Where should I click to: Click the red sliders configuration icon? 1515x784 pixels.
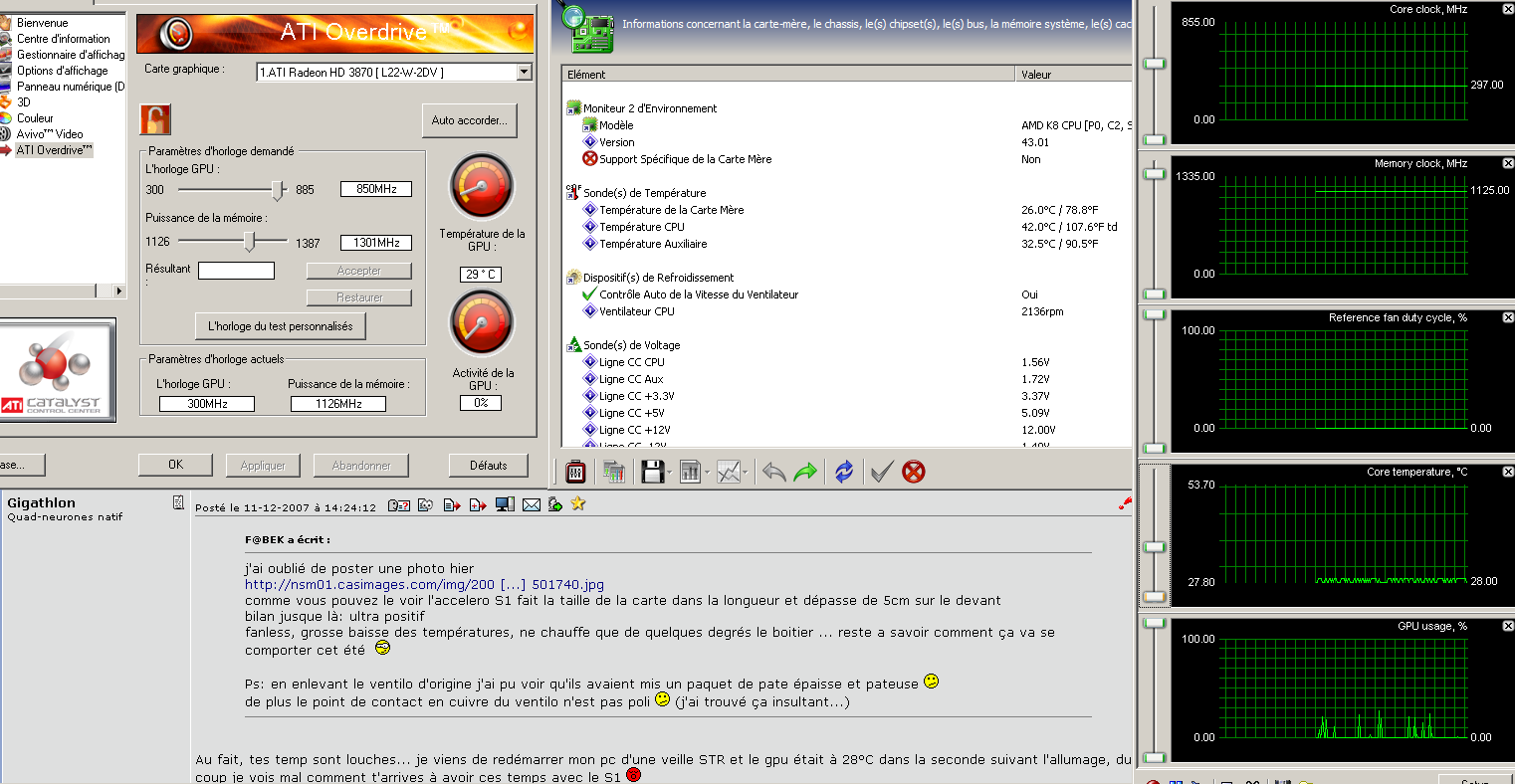[x=575, y=472]
